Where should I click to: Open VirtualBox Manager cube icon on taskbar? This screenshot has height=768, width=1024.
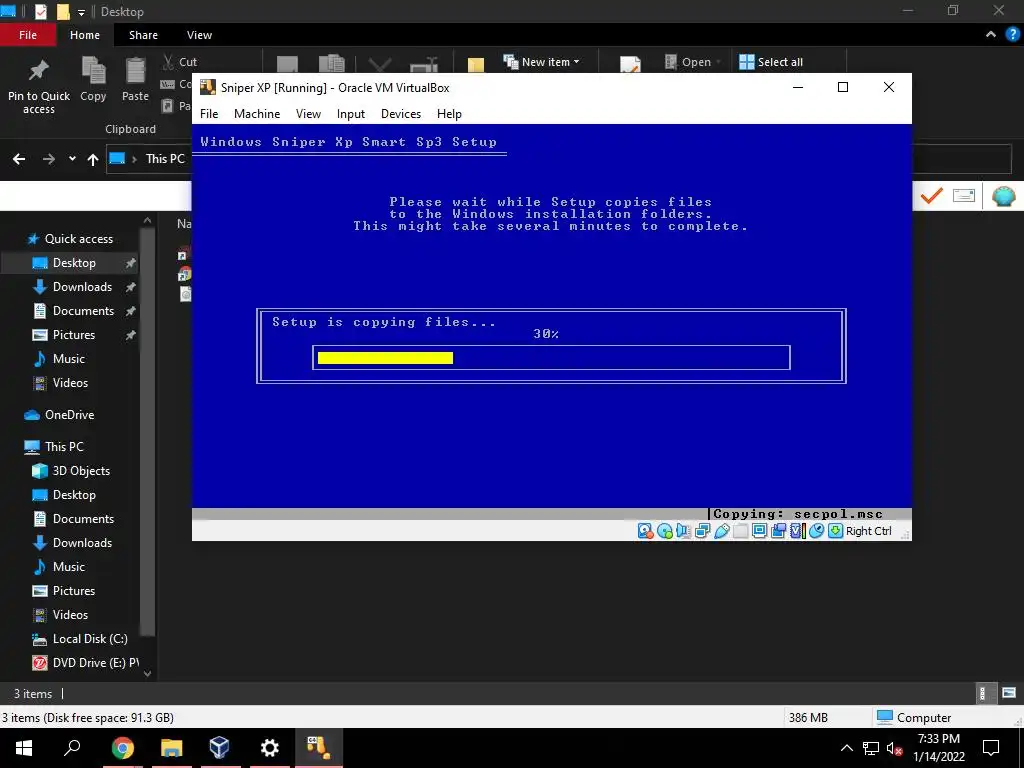pos(219,748)
